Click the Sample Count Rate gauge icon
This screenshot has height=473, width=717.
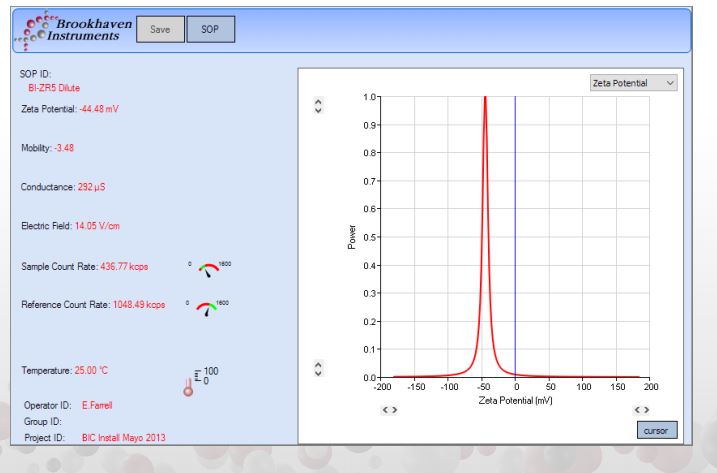[209, 269]
